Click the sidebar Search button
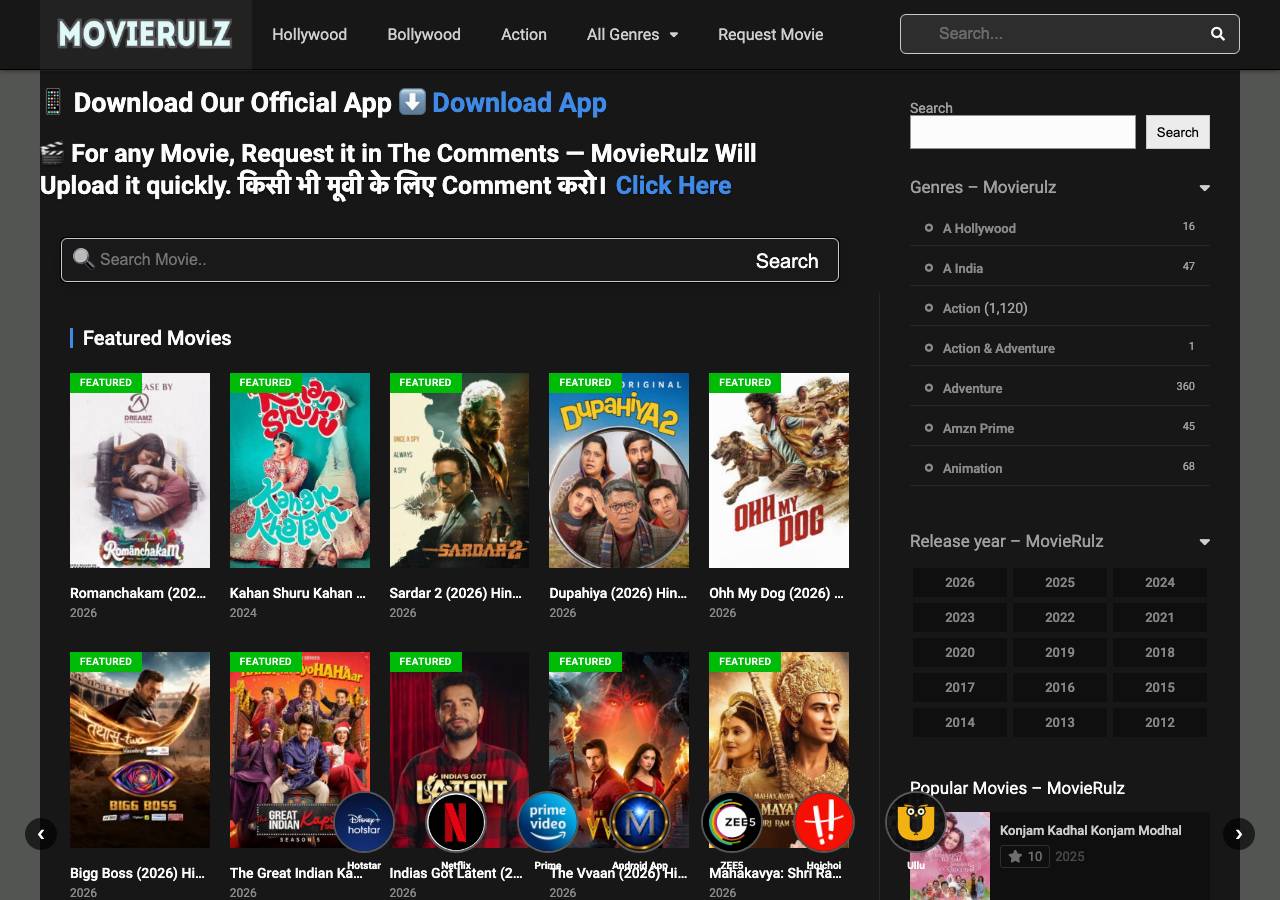1280x900 pixels. pyautogui.click(x=1178, y=132)
